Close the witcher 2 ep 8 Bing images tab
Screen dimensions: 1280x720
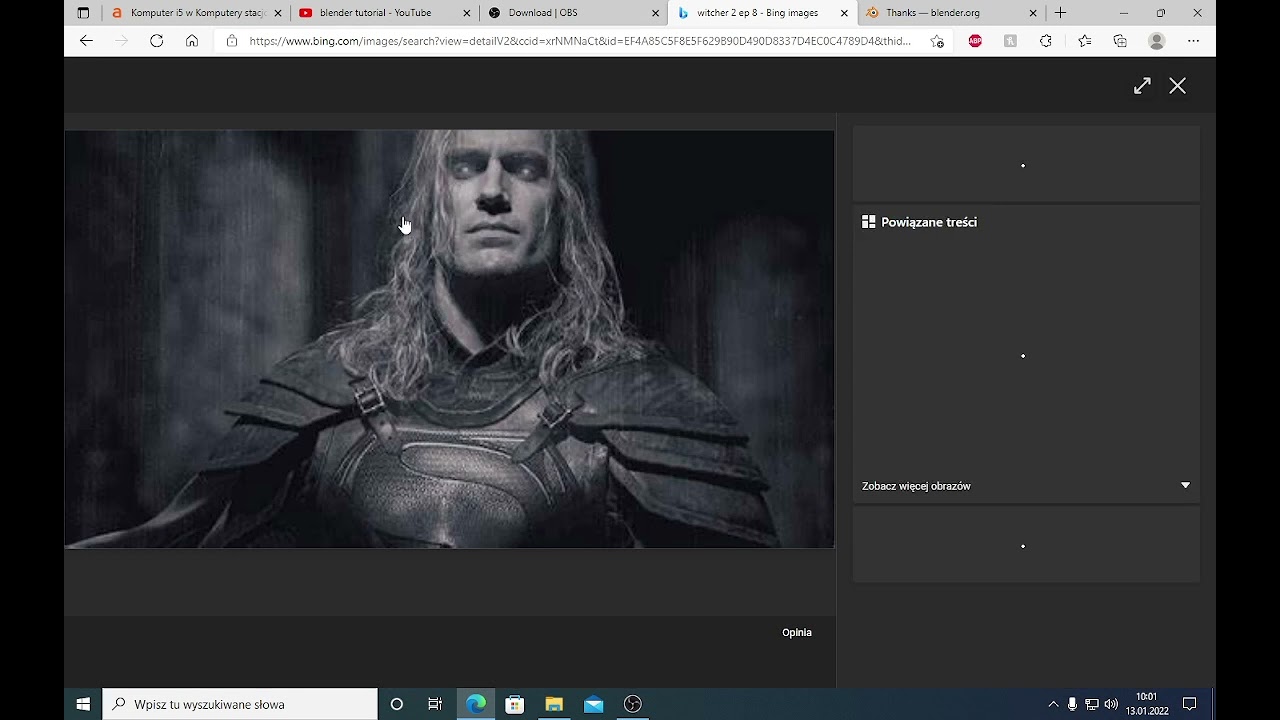point(844,13)
